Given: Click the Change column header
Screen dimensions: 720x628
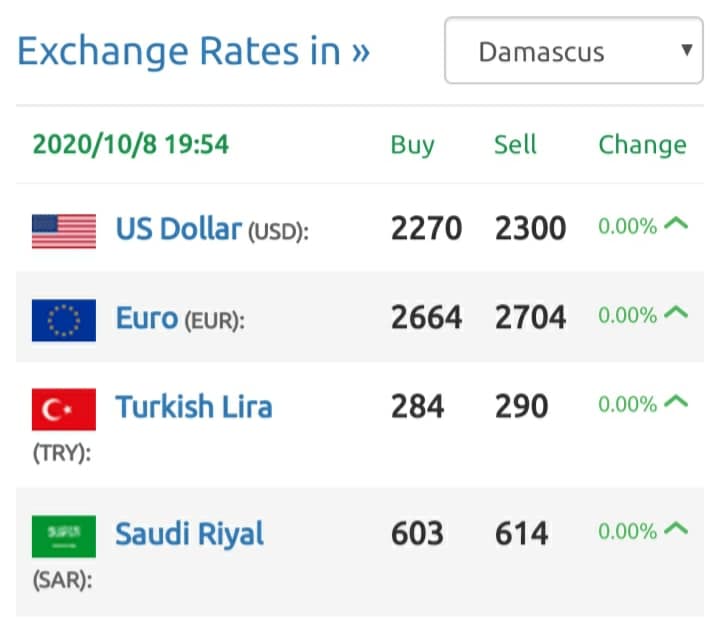Looking at the screenshot, I should tap(642, 146).
